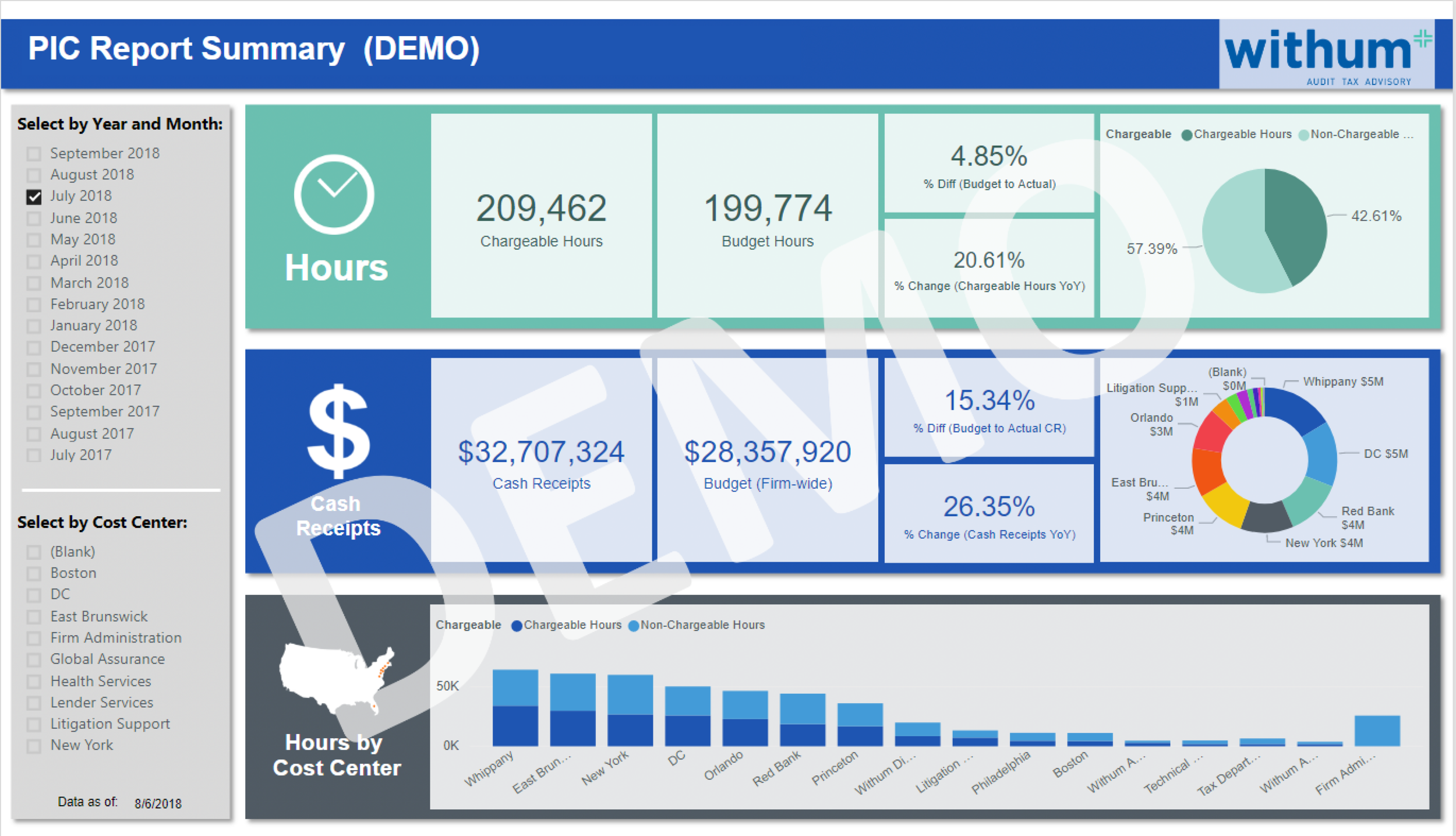Check the February 2018 checkbox
Screen dimensions: 1456x836
pos(34,304)
